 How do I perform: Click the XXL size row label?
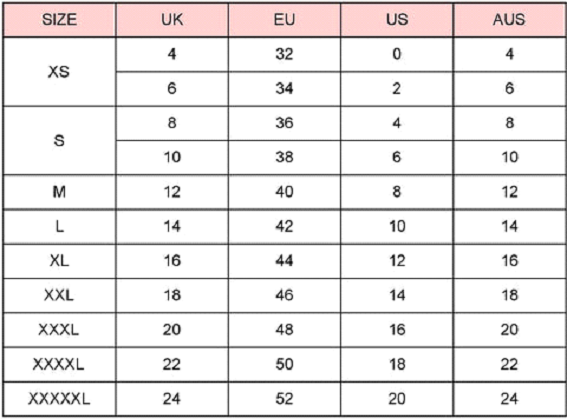(60, 295)
